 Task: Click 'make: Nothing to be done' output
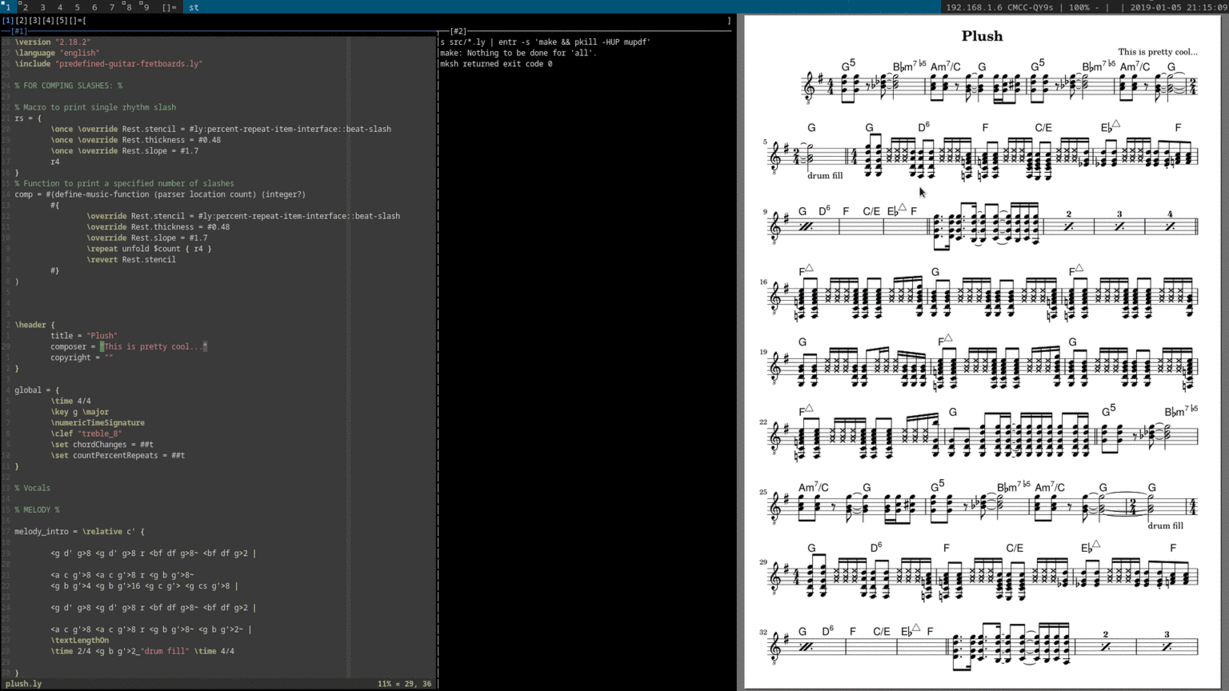point(518,53)
